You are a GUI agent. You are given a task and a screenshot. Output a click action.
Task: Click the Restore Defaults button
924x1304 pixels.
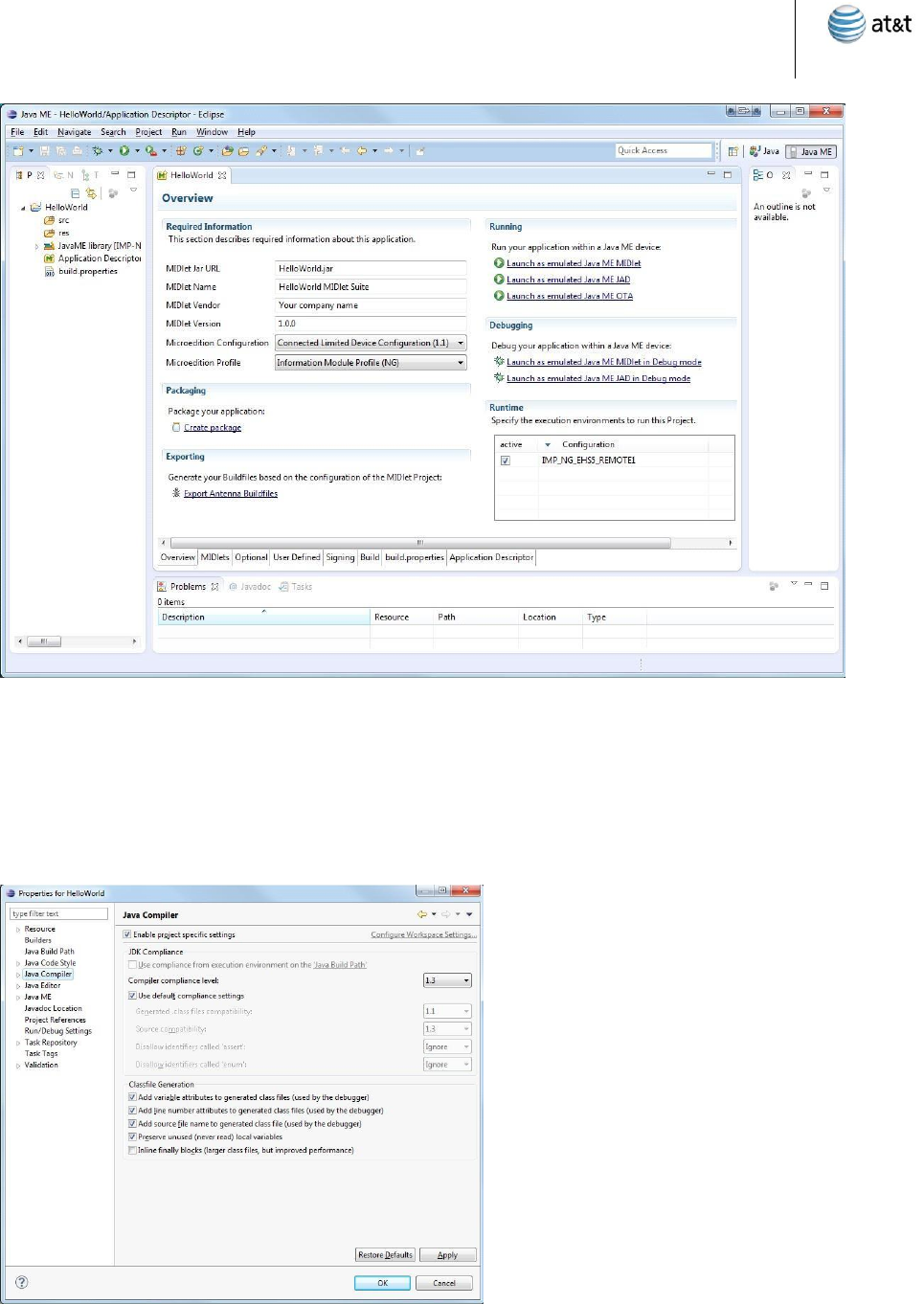385,1254
